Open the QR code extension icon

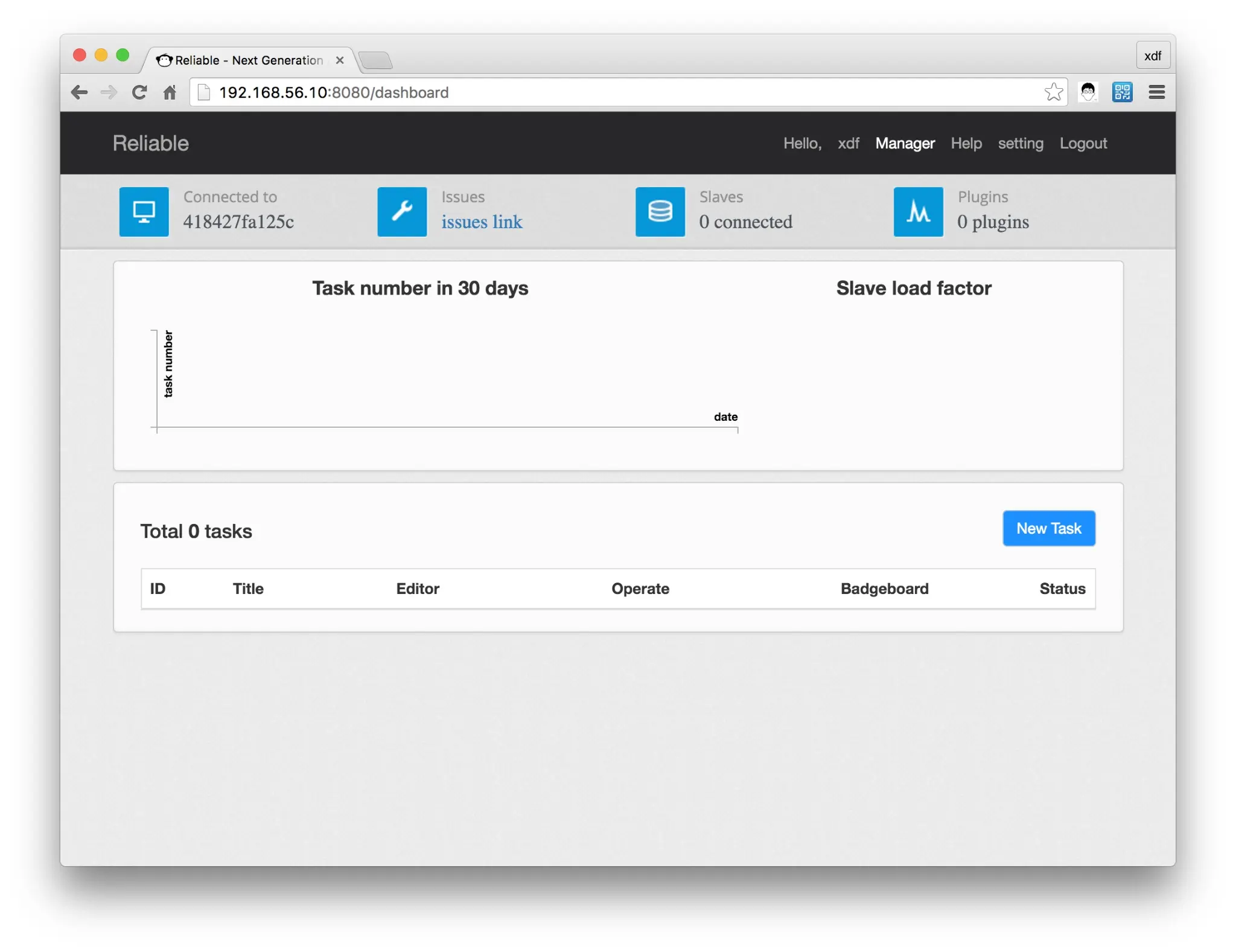(x=1122, y=92)
